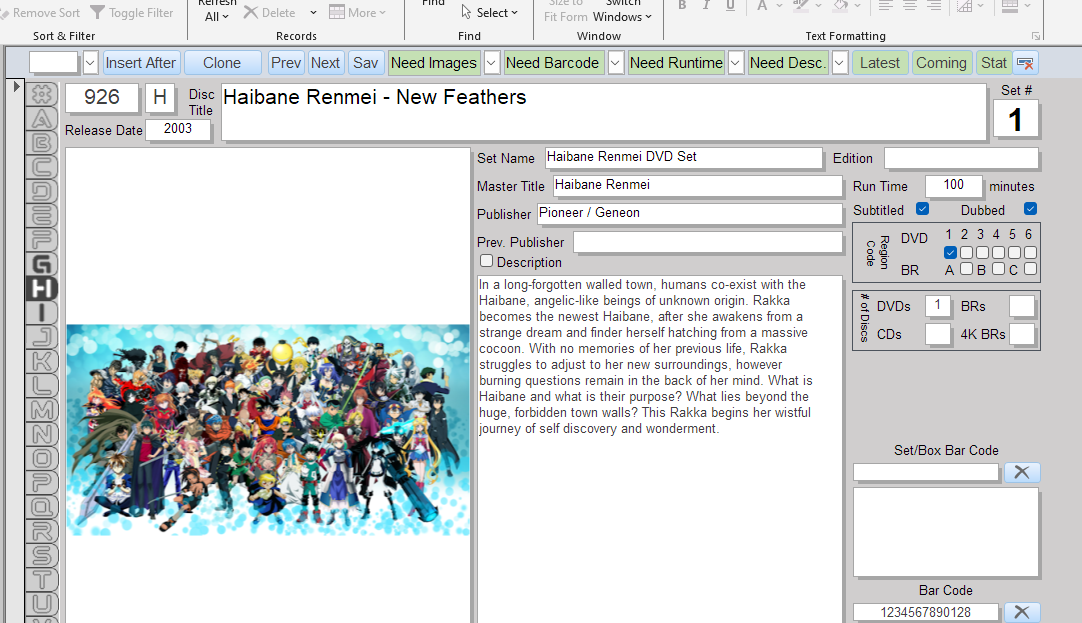Open the Switch Windows dropdown
This screenshot has height=623, width=1082.
622,10
